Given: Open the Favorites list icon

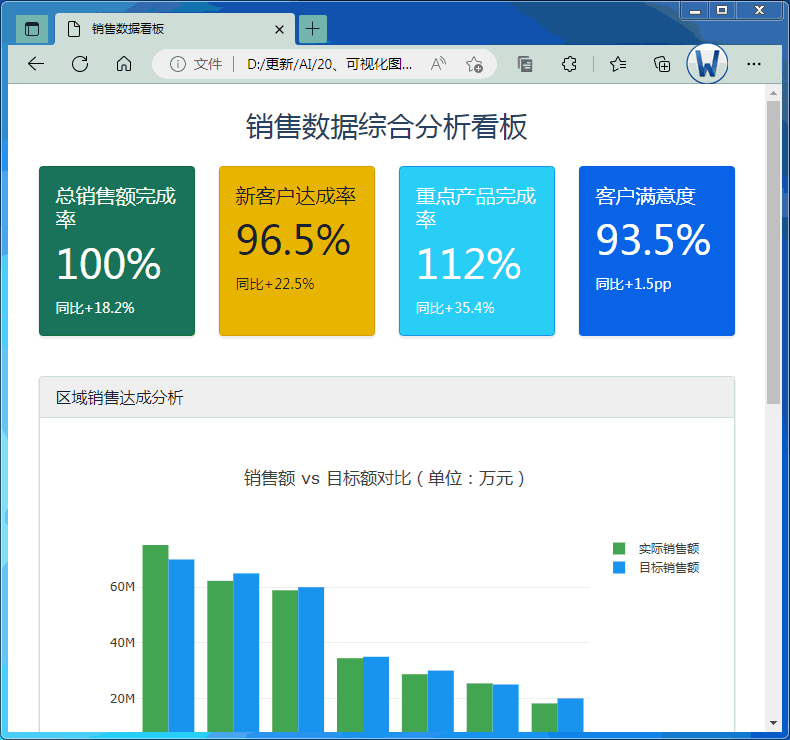Looking at the screenshot, I should (x=618, y=64).
